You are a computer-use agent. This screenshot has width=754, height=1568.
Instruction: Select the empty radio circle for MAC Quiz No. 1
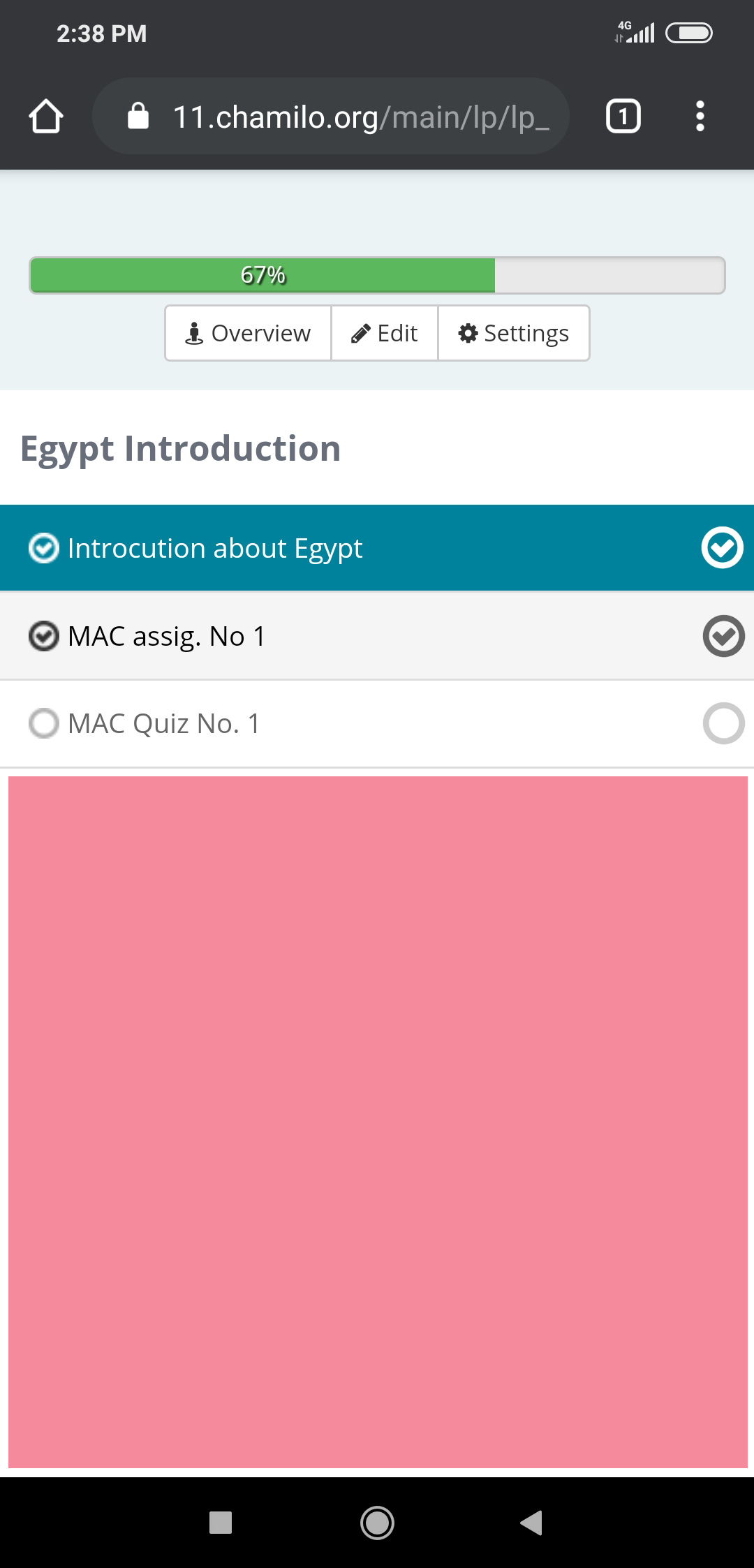pyautogui.click(x=45, y=724)
